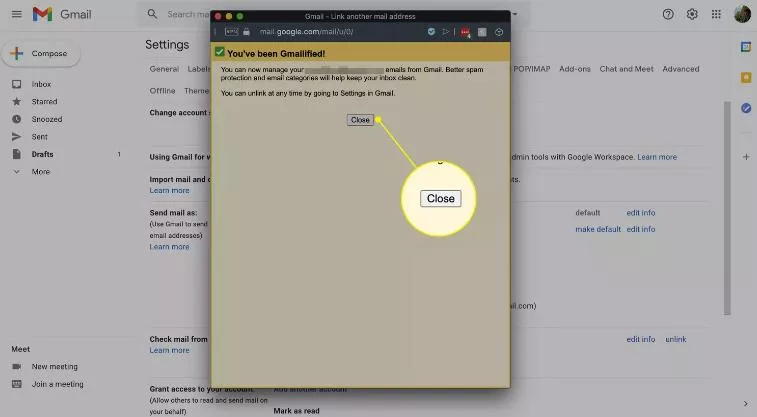757x417 pixels.
Task: Open the Gmail main menu hamburger icon
Action: (17, 14)
